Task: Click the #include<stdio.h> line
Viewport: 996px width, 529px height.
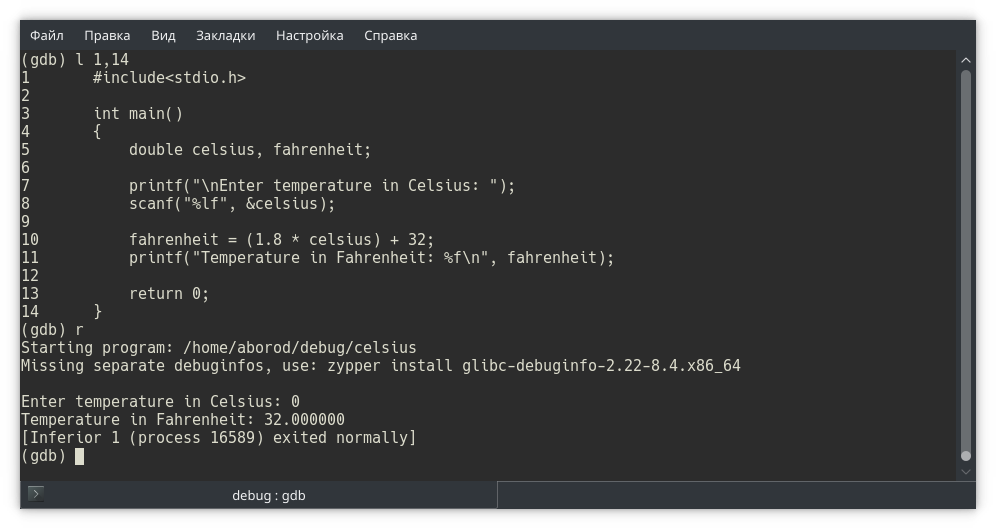Action: pyautogui.click(x=169, y=78)
